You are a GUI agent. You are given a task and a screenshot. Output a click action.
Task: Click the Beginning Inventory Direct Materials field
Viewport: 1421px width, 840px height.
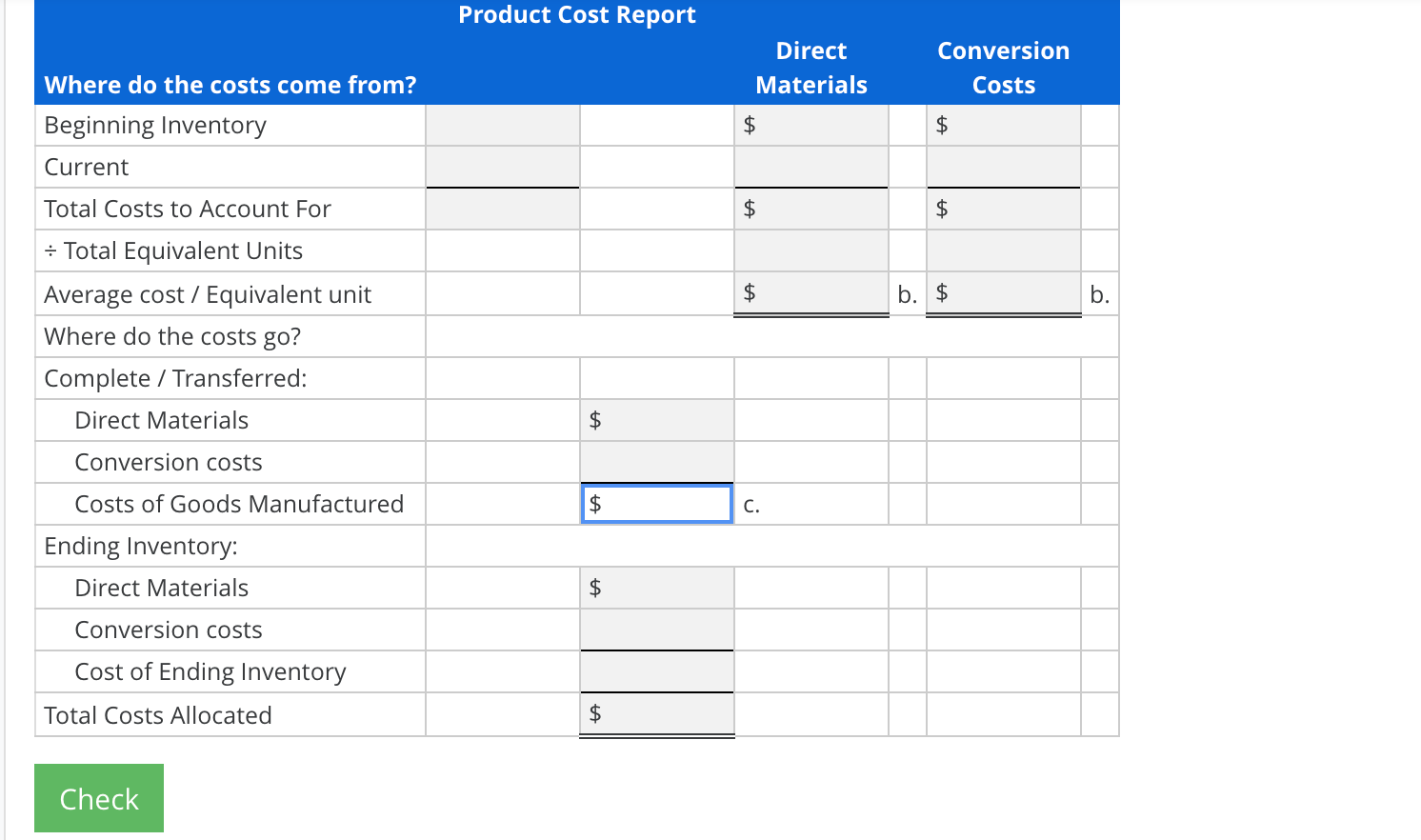[811, 125]
